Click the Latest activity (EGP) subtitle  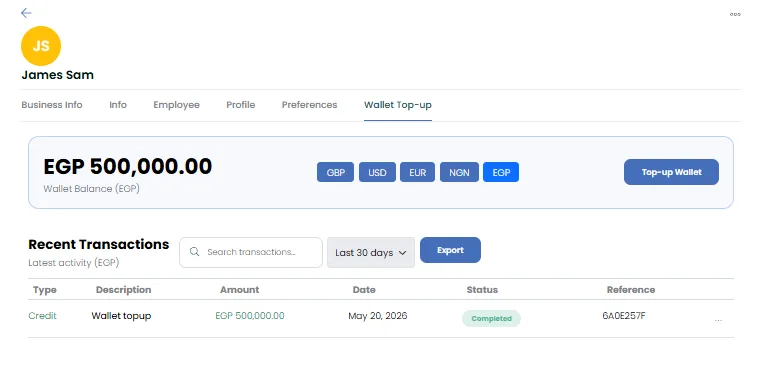tap(73, 263)
